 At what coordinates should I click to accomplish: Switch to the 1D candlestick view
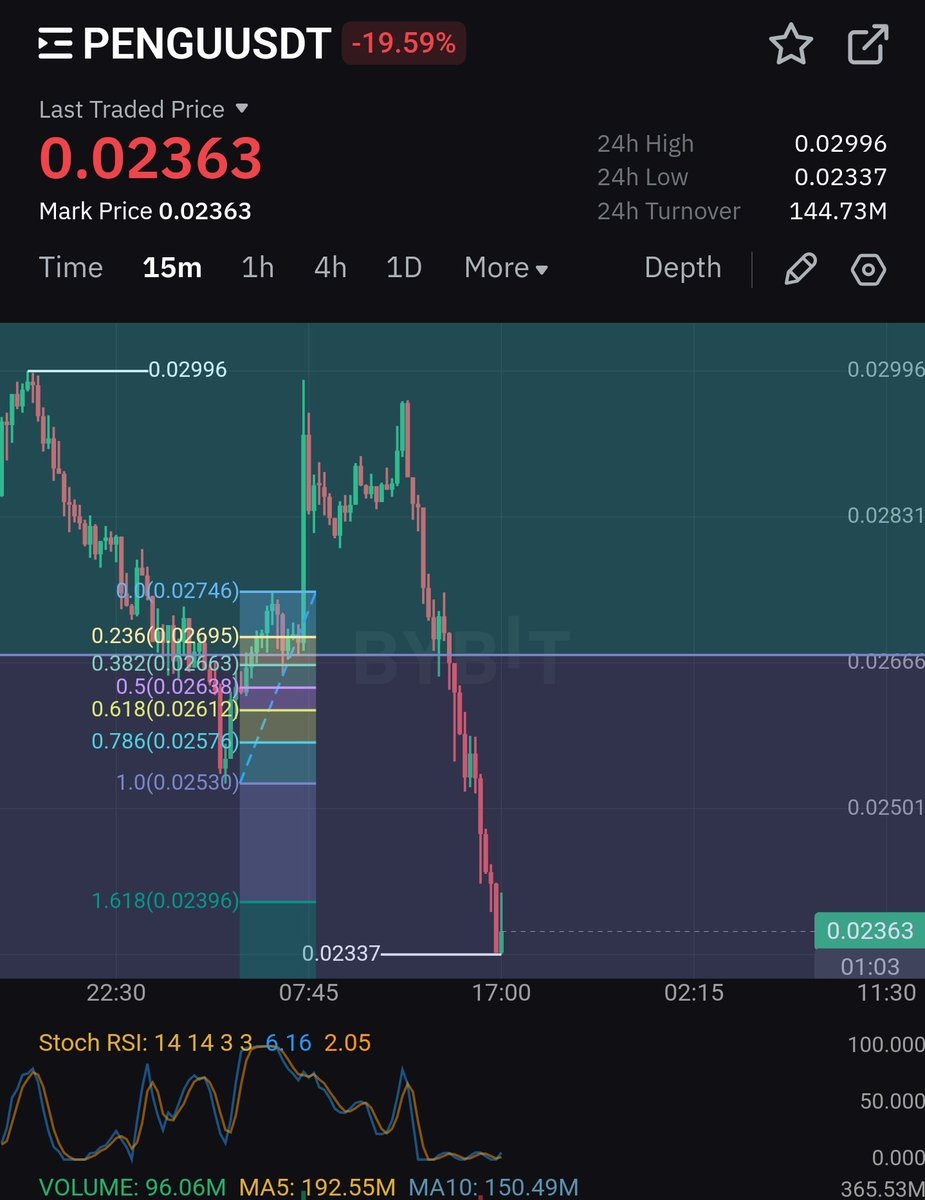[x=404, y=268]
